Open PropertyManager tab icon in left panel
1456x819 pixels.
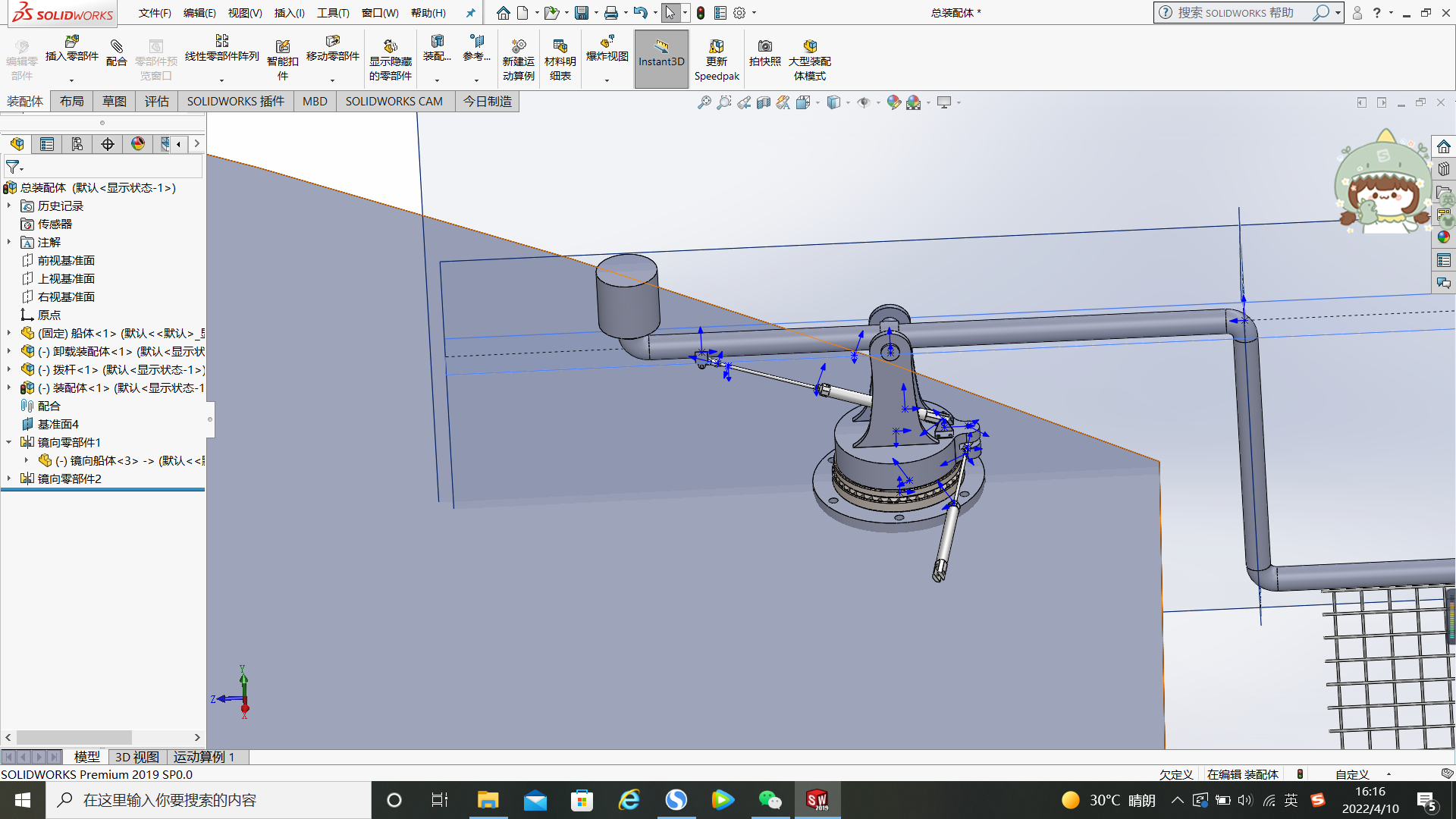pos(47,144)
